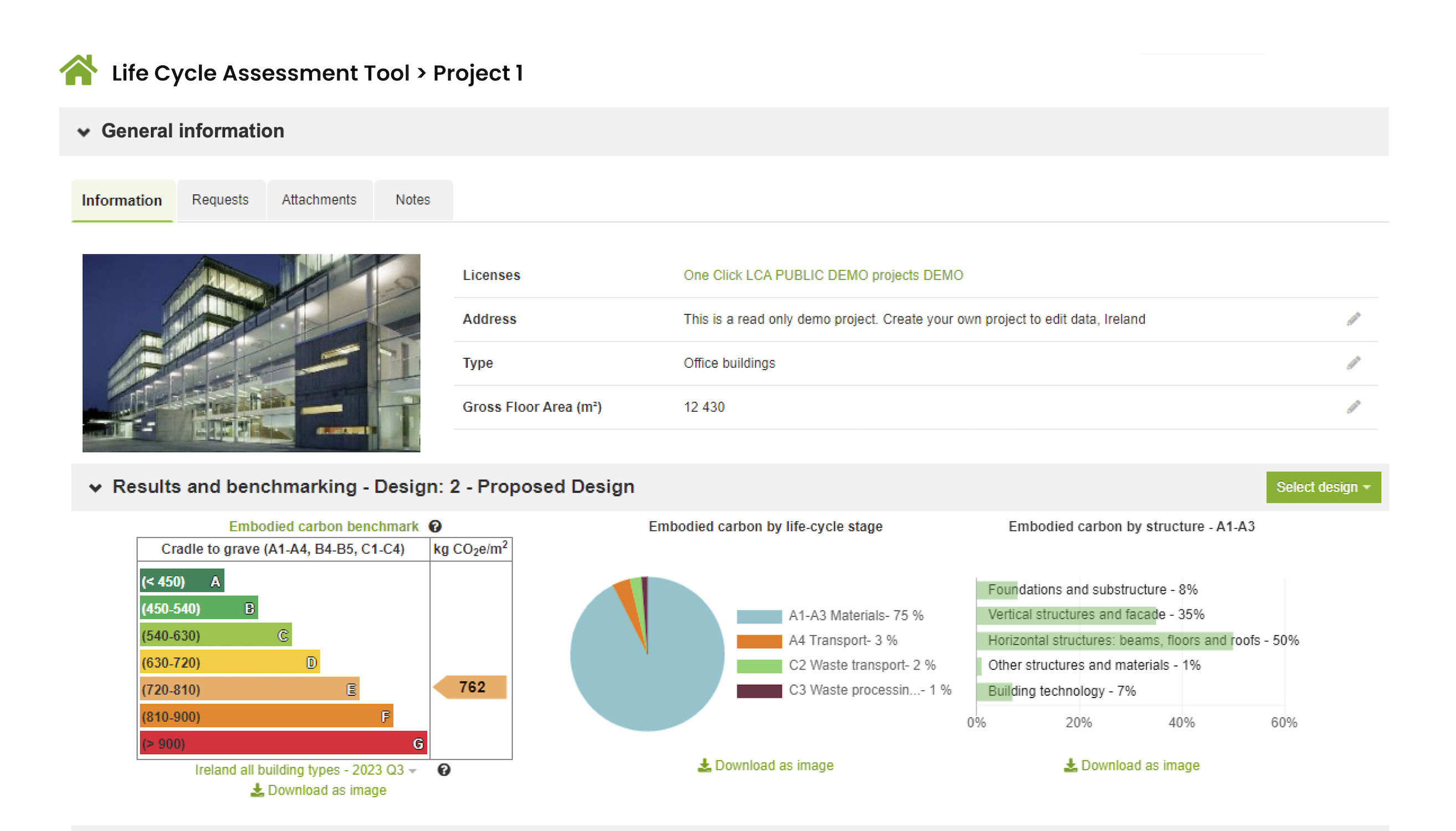Open One Click LCA PUBLIC DEMO projects link

[824, 275]
